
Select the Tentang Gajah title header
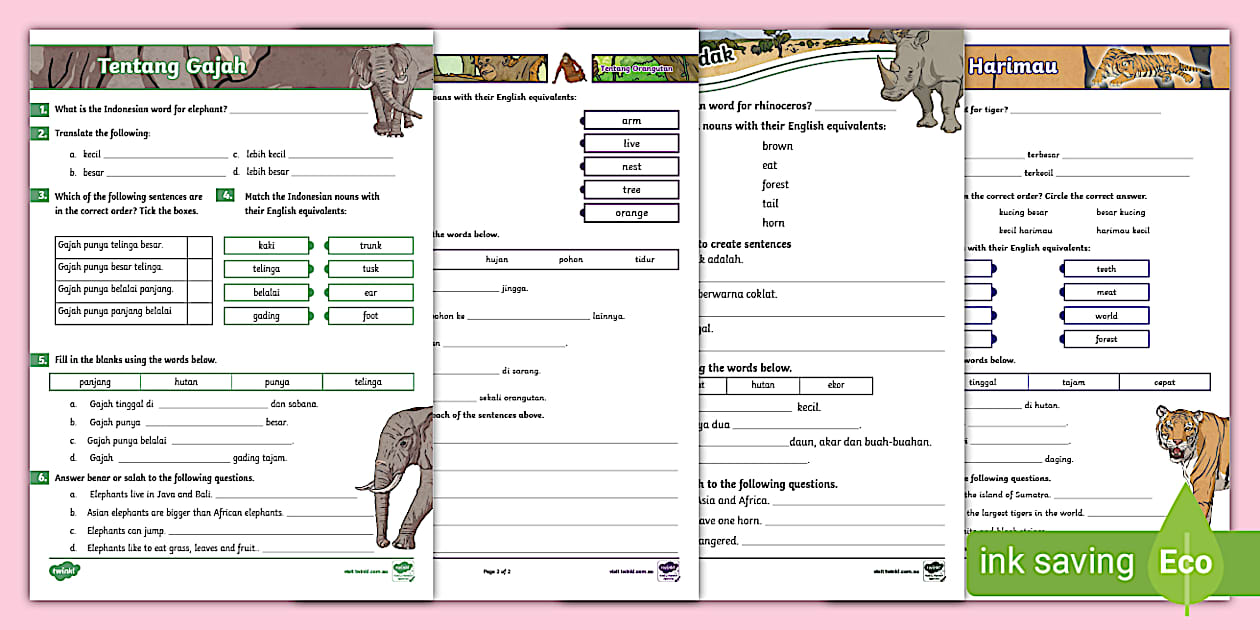coord(173,65)
